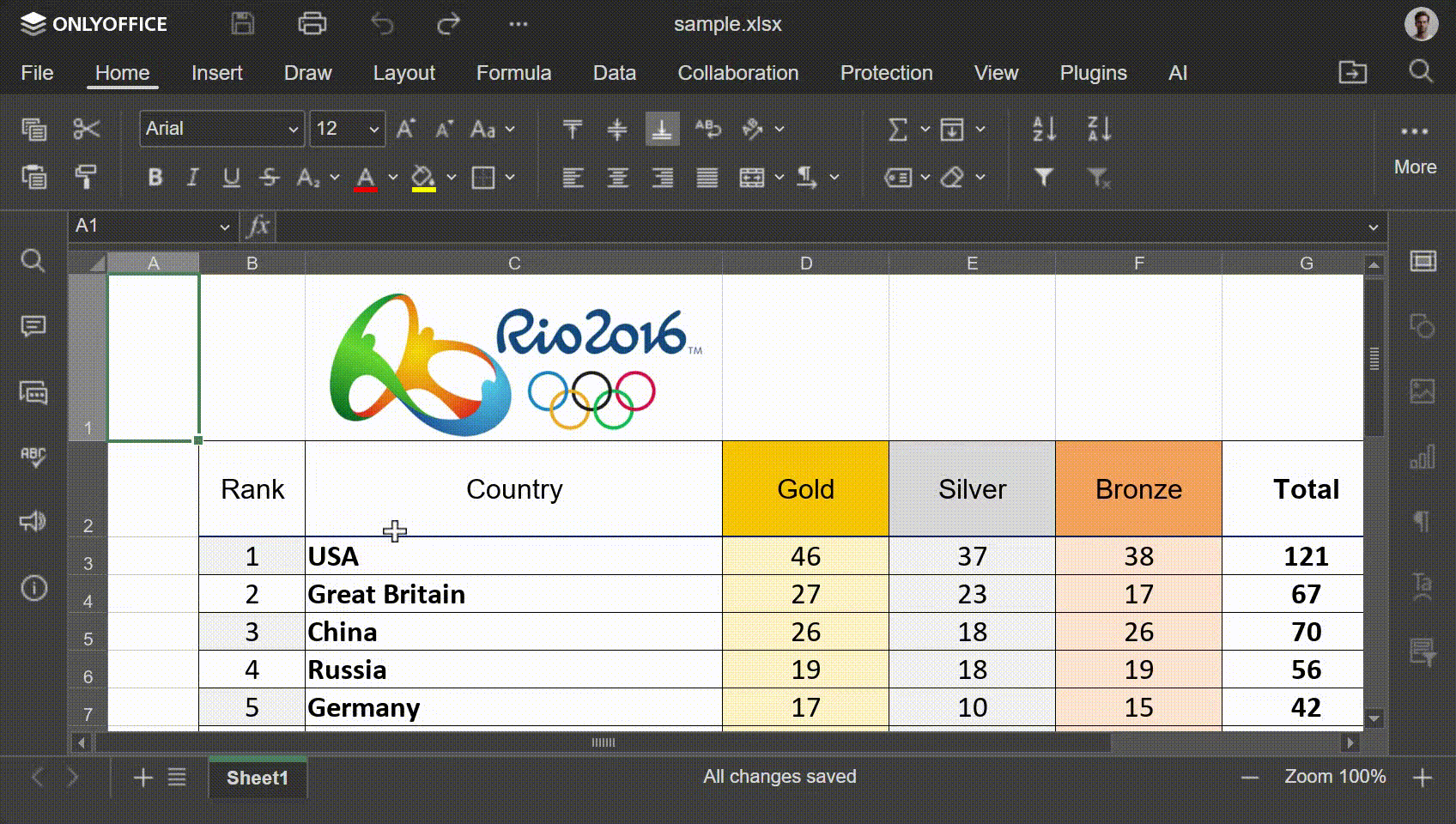Toggle Italic formatting
Viewport: 1456px width, 824px height.
(192, 178)
